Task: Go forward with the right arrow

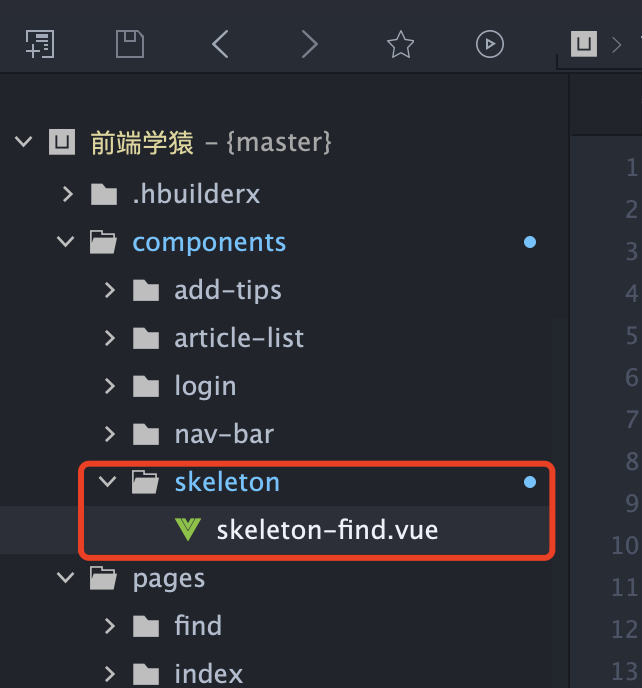Action: click(310, 44)
